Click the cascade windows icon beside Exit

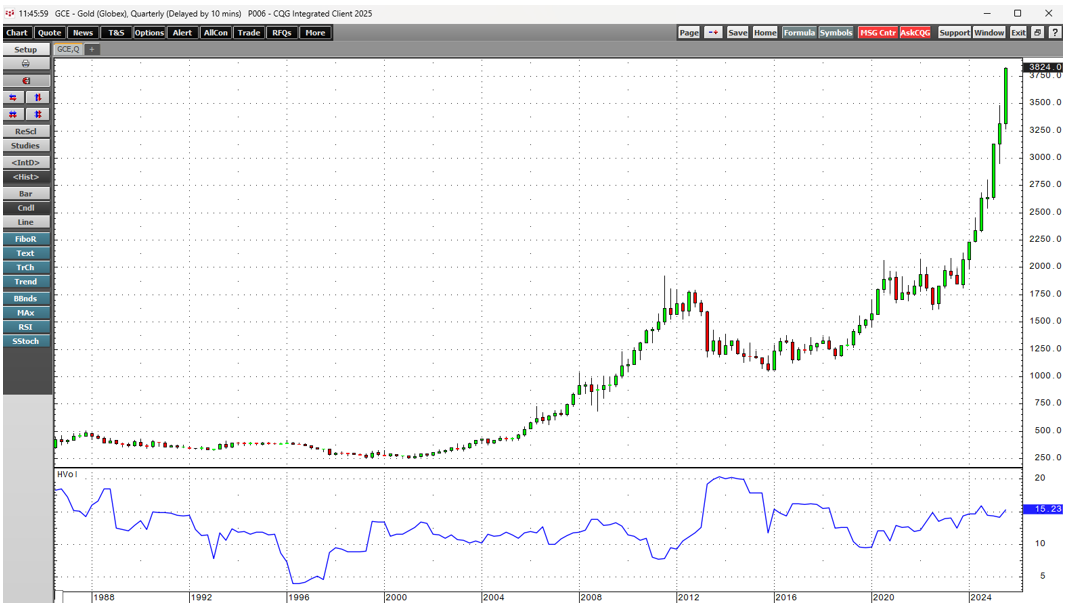pyautogui.click(x=1037, y=33)
